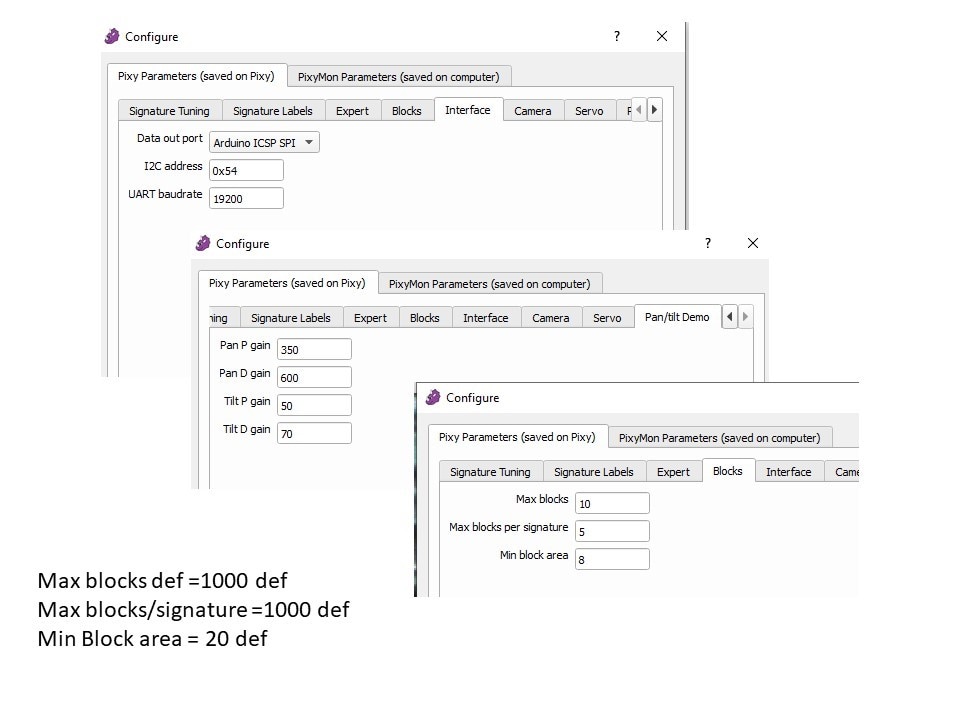
Task: Open Signature Tuning tab in bottom window
Action: pyautogui.click(x=490, y=472)
